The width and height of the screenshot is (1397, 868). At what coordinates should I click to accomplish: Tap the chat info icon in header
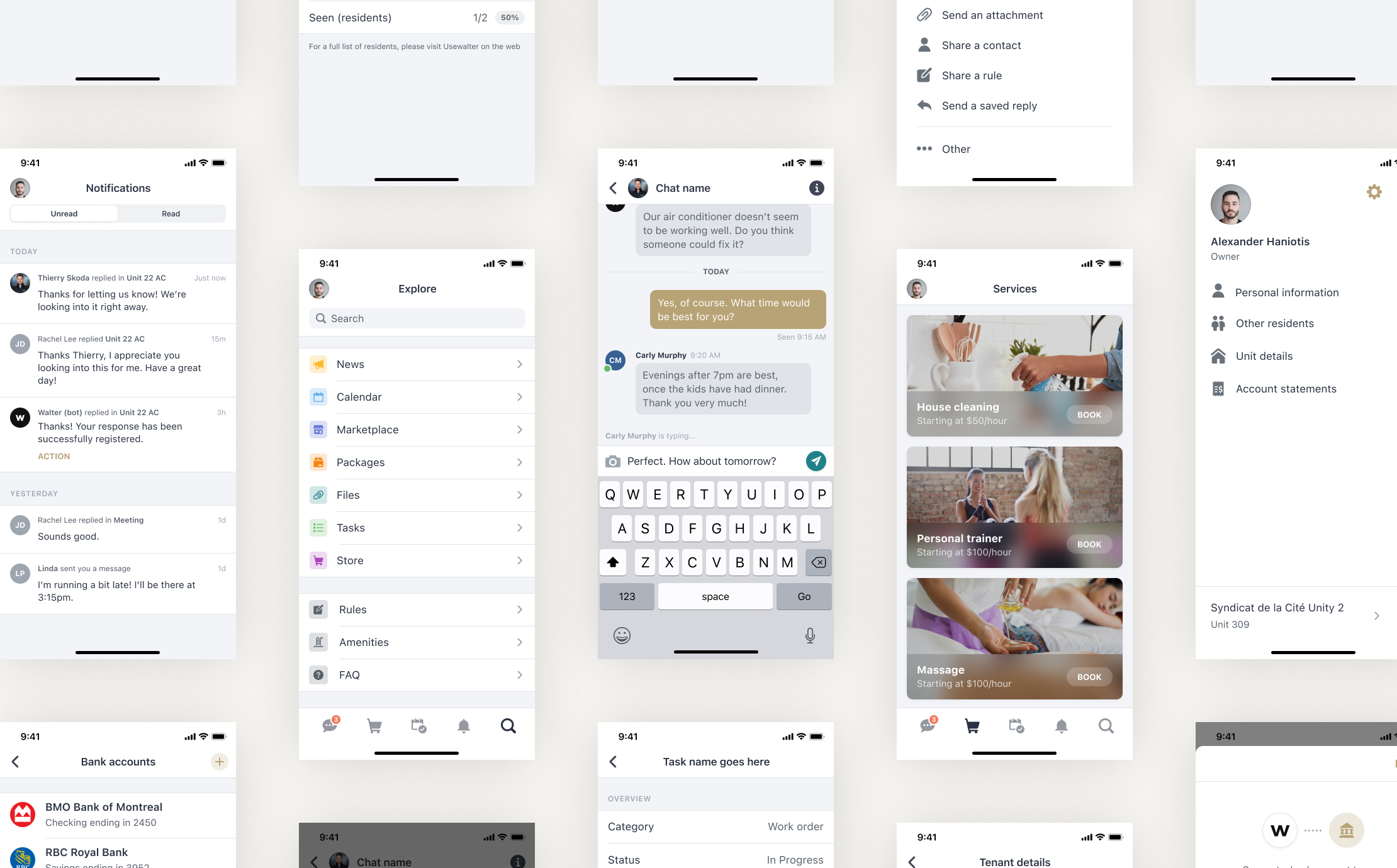(817, 188)
